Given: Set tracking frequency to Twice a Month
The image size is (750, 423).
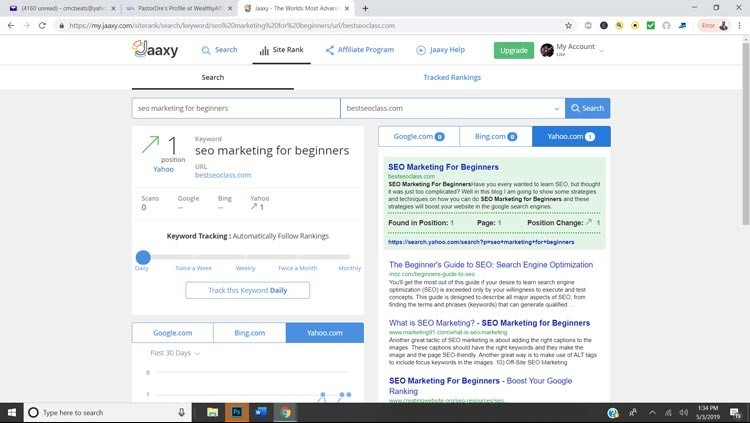Looking at the screenshot, I should point(298,268).
